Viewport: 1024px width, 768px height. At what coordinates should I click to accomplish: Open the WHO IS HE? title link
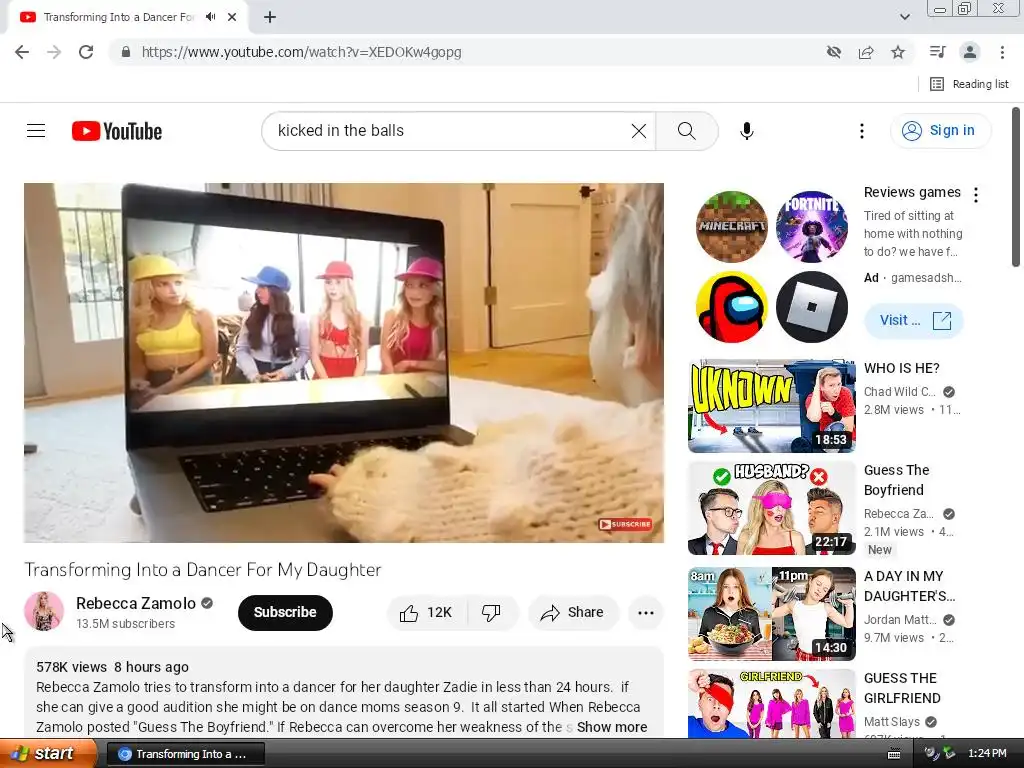(x=901, y=368)
